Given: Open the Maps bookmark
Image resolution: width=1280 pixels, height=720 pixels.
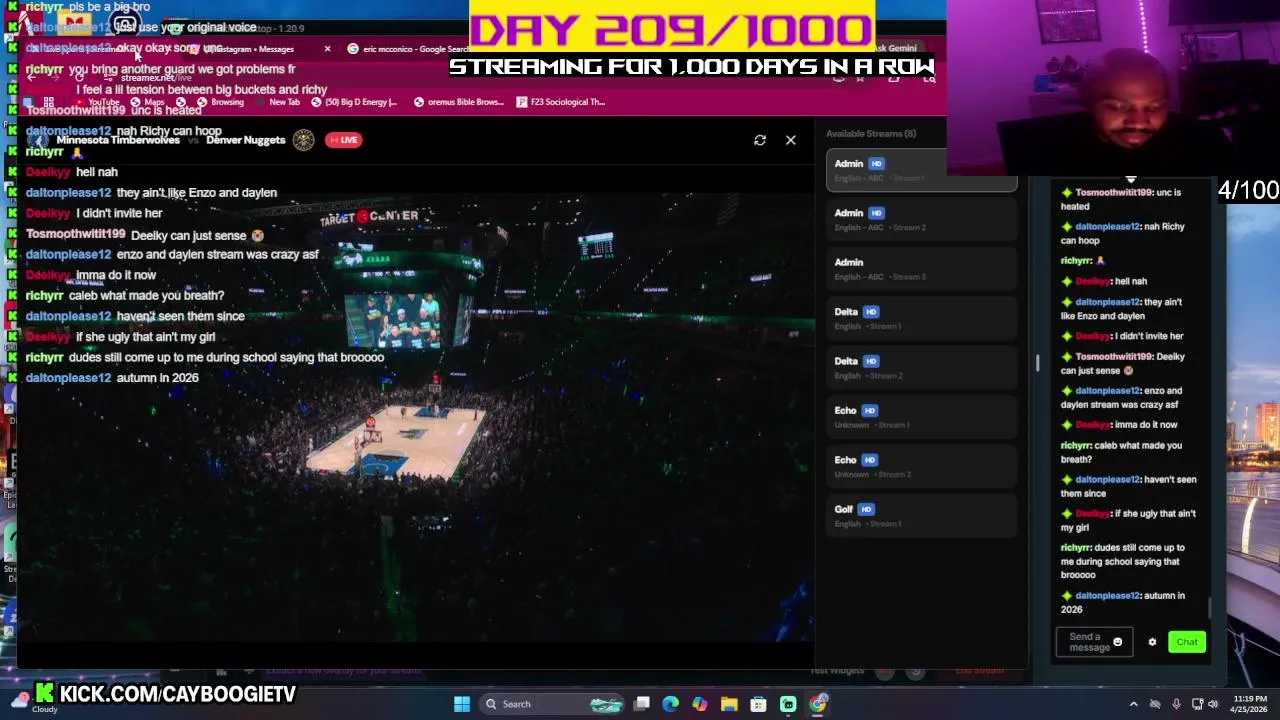Looking at the screenshot, I should [x=148, y=102].
